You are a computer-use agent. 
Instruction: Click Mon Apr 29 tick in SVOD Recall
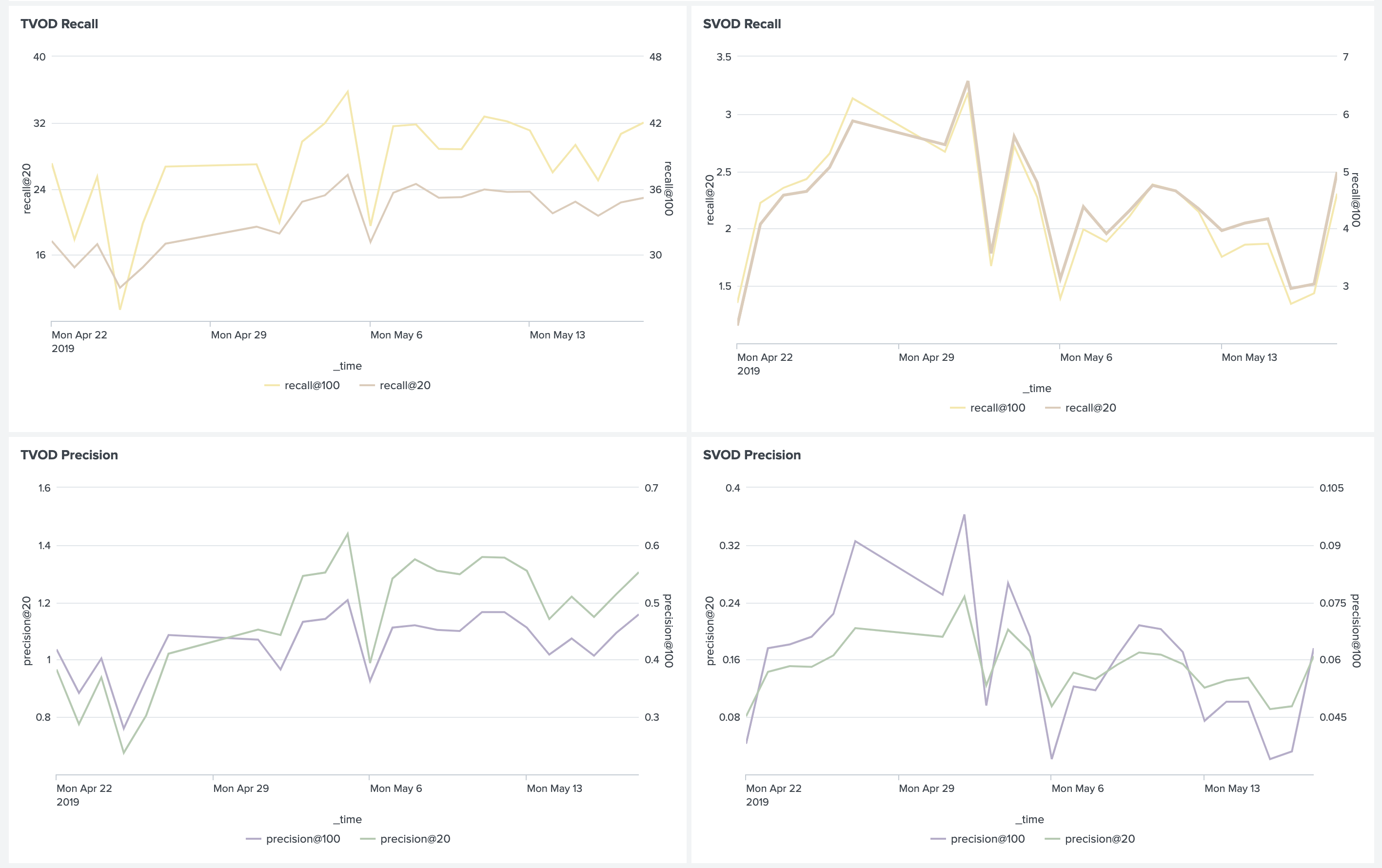pyautogui.click(x=927, y=357)
